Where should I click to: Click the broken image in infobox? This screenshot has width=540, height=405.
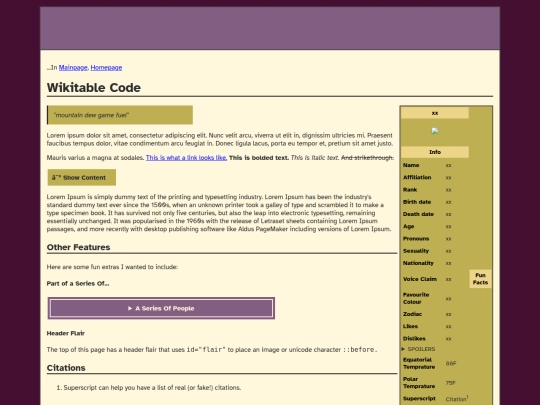[x=435, y=131]
